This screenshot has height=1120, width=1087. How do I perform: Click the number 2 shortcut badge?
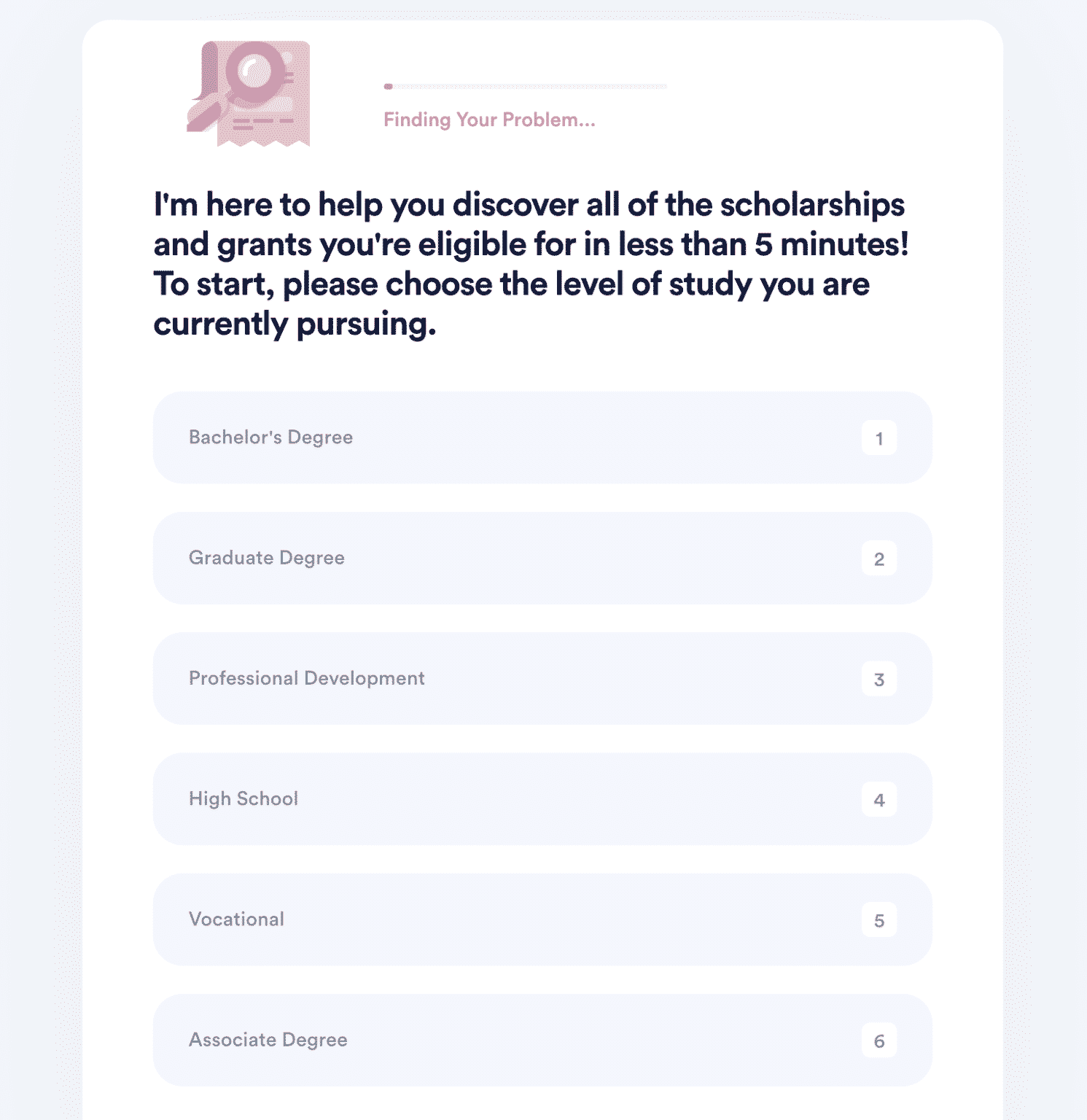(x=878, y=559)
